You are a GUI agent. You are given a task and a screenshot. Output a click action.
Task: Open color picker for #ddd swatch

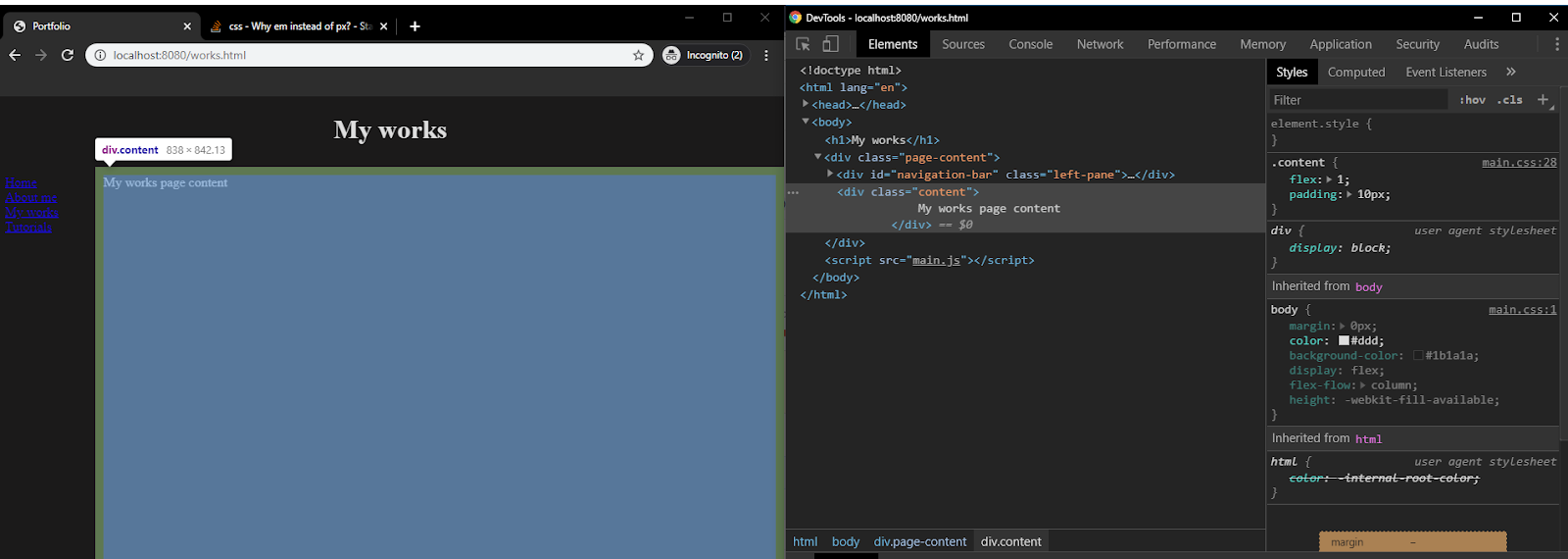tap(1345, 340)
